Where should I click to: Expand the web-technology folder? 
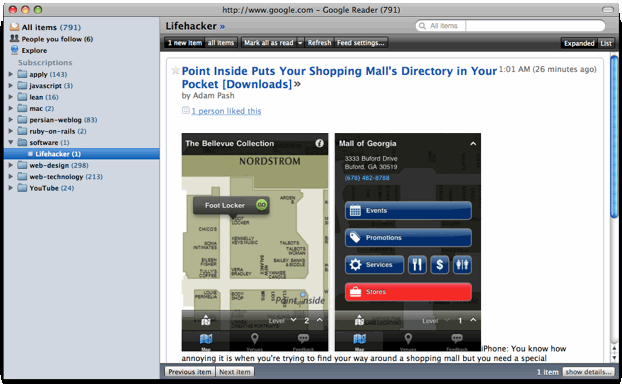coord(11,177)
